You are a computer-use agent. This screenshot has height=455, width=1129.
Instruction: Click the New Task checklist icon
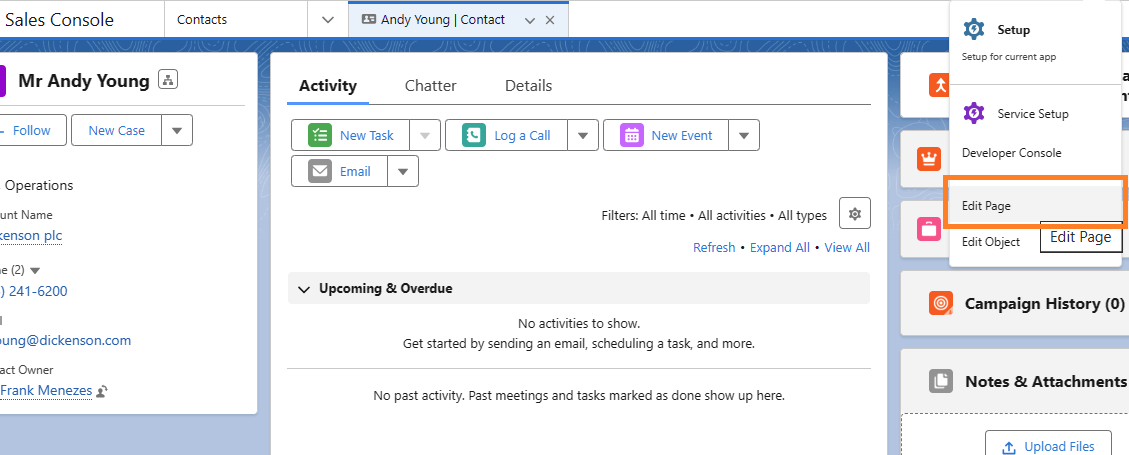click(319, 135)
